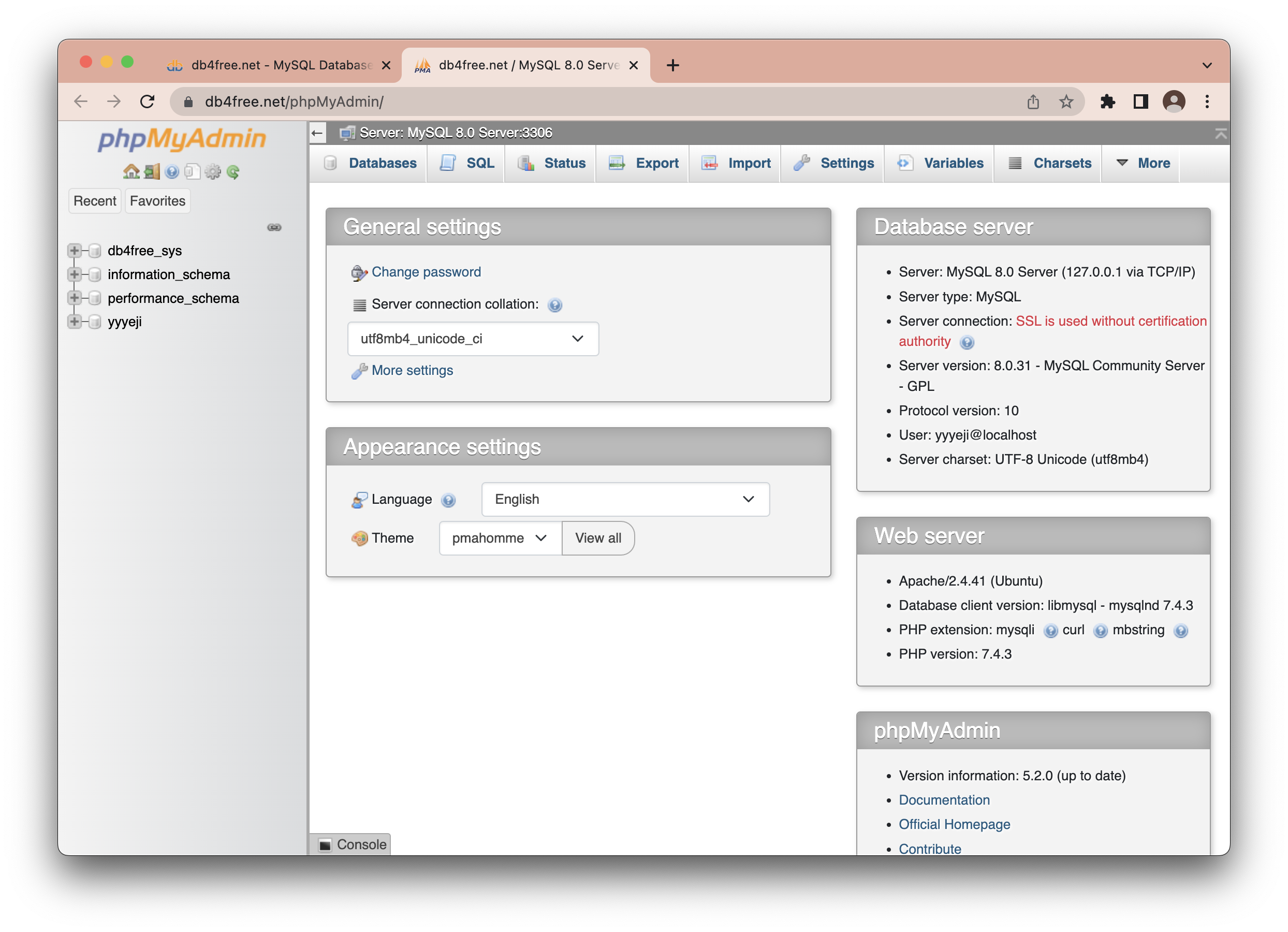Reload navigation panel with green refresh icon
Viewport: 1288px width, 932px height.
233,171
